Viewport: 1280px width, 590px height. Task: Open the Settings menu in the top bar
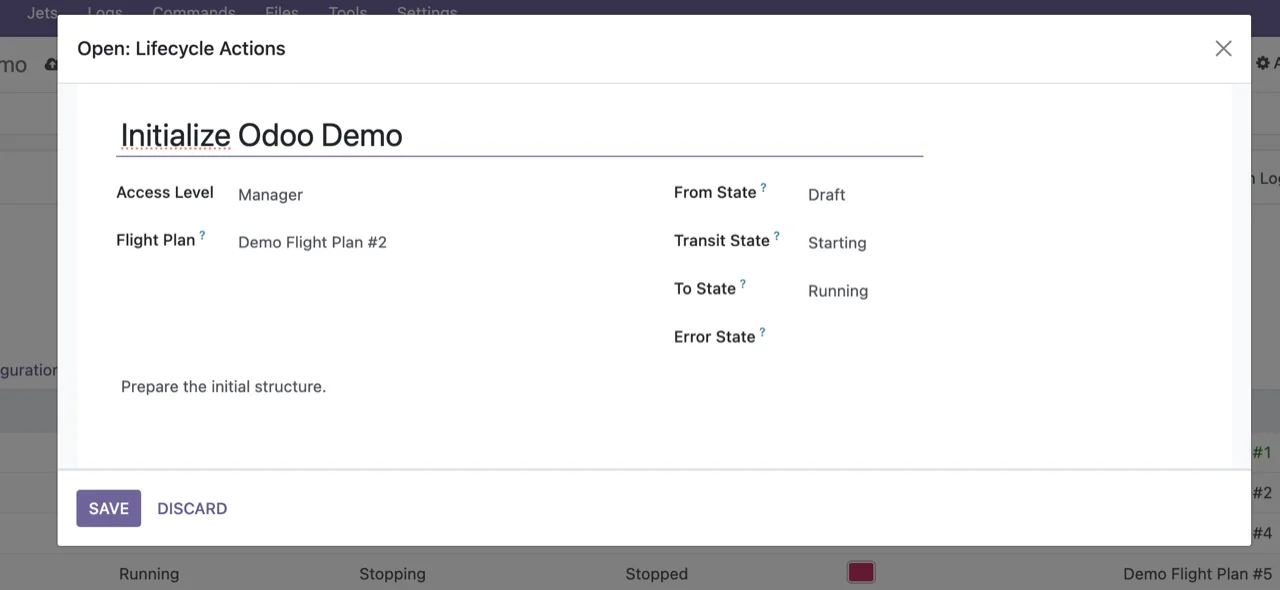(x=427, y=12)
